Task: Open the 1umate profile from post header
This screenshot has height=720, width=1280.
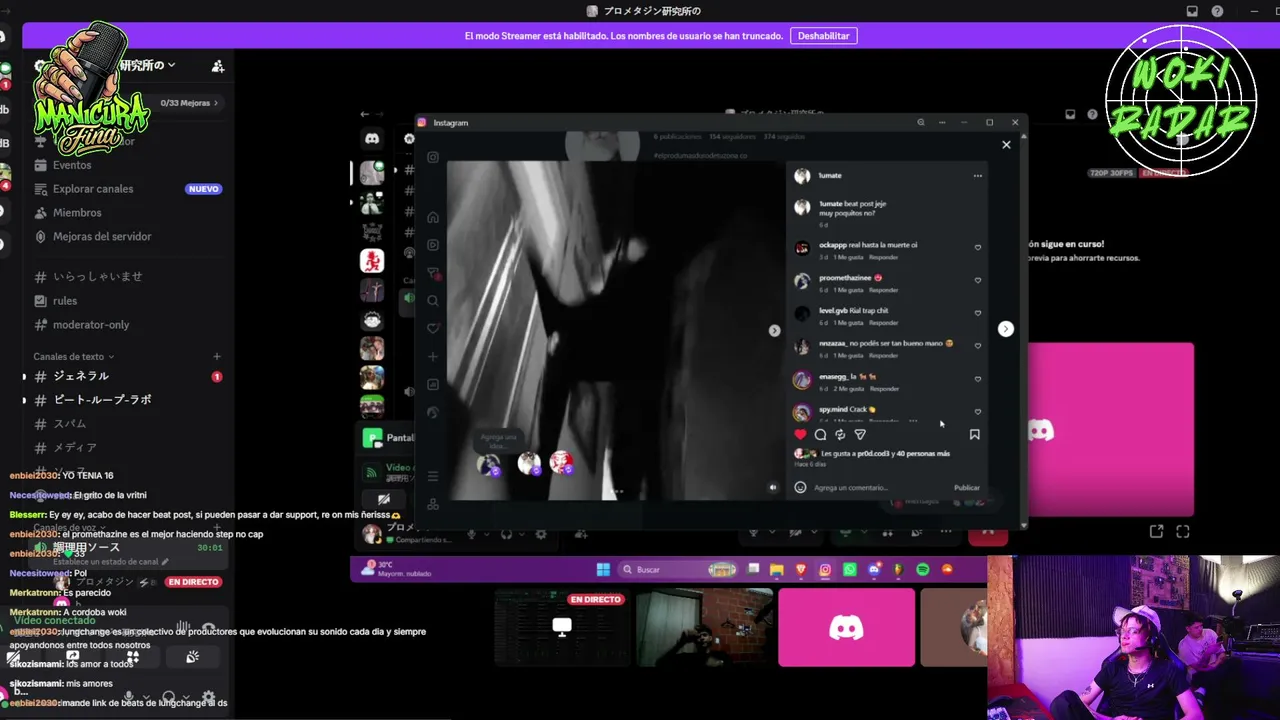Action: pos(831,176)
